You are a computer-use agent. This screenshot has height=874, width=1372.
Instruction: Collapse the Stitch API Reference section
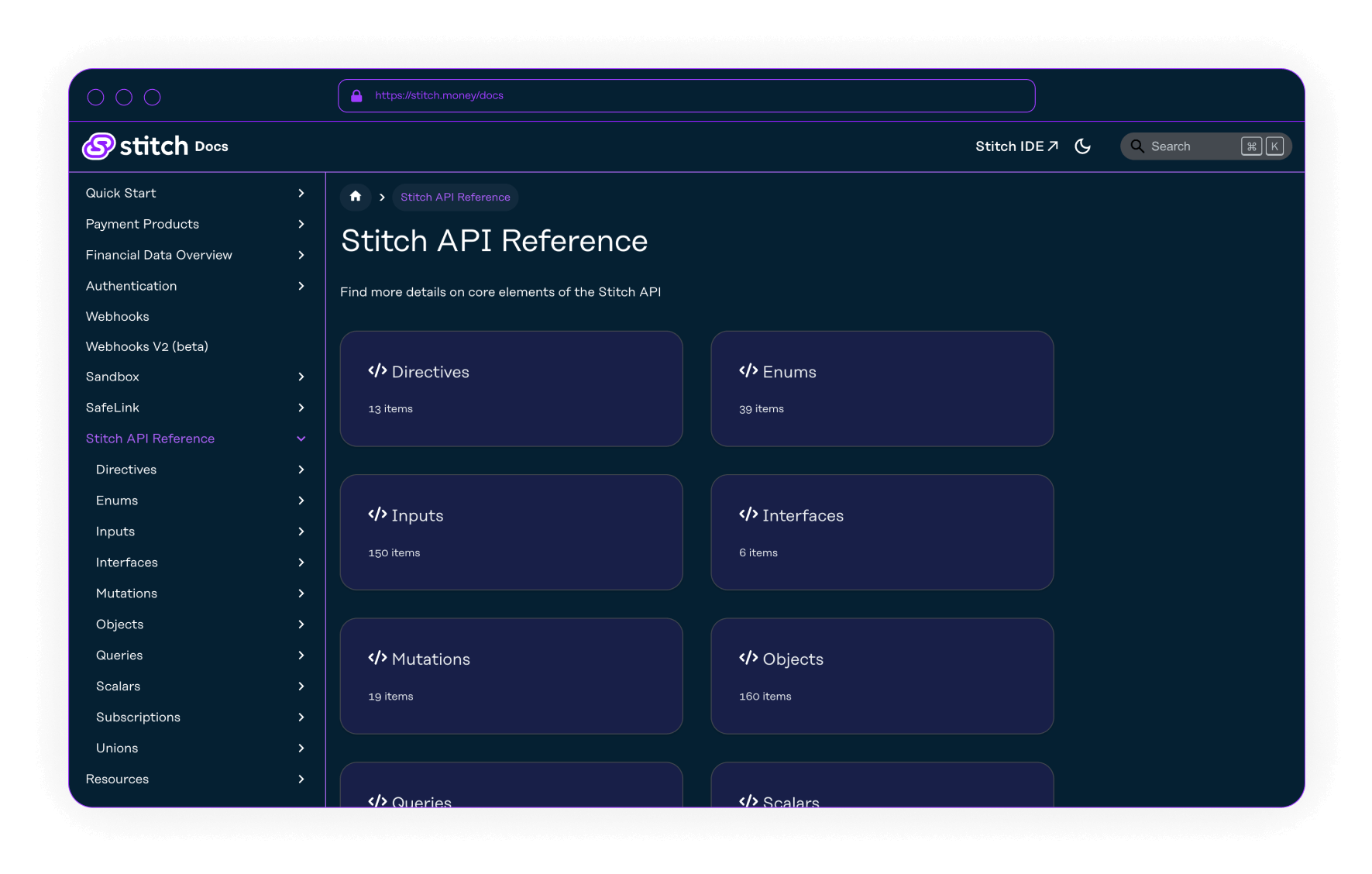pyautogui.click(x=301, y=439)
